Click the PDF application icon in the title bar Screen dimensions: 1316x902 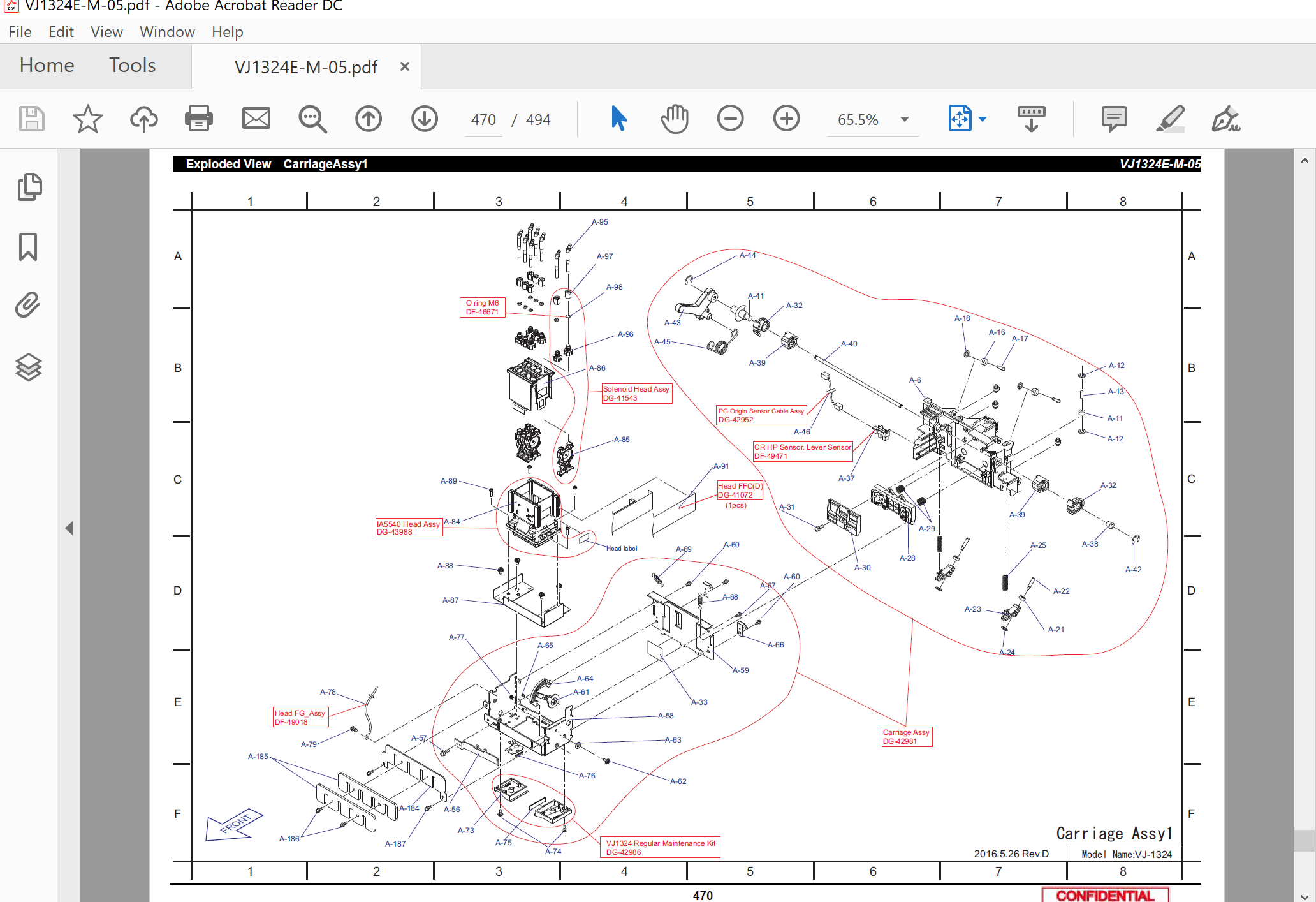tap(11, 6)
